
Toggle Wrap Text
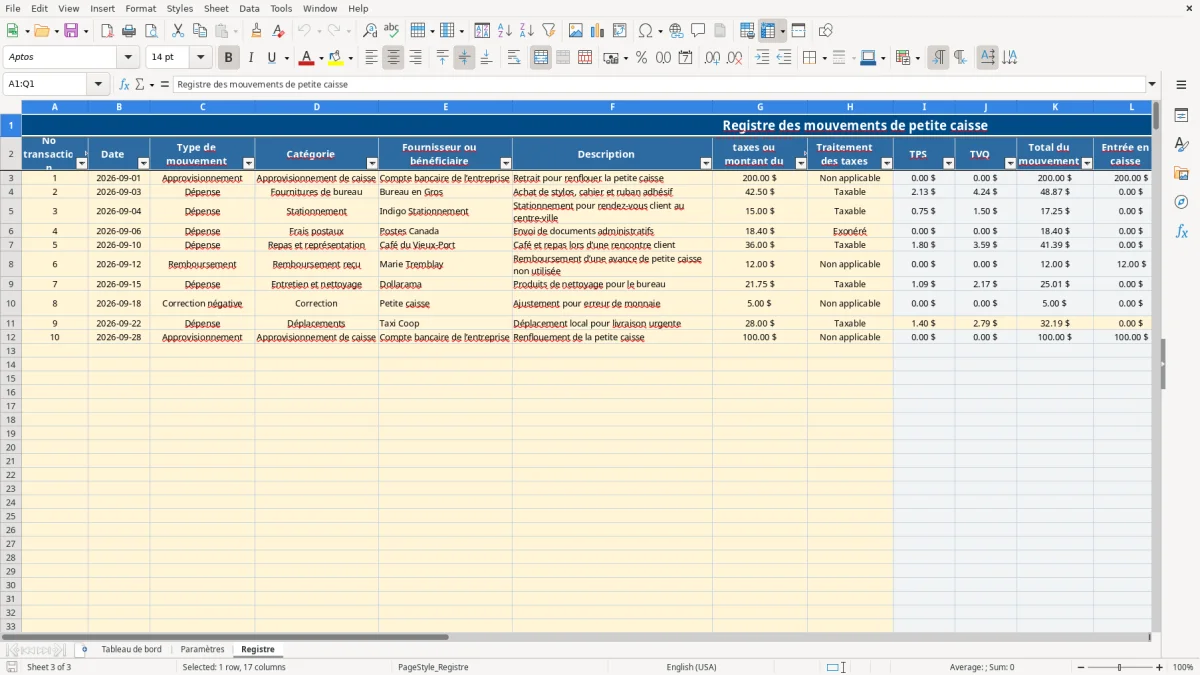tap(514, 58)
